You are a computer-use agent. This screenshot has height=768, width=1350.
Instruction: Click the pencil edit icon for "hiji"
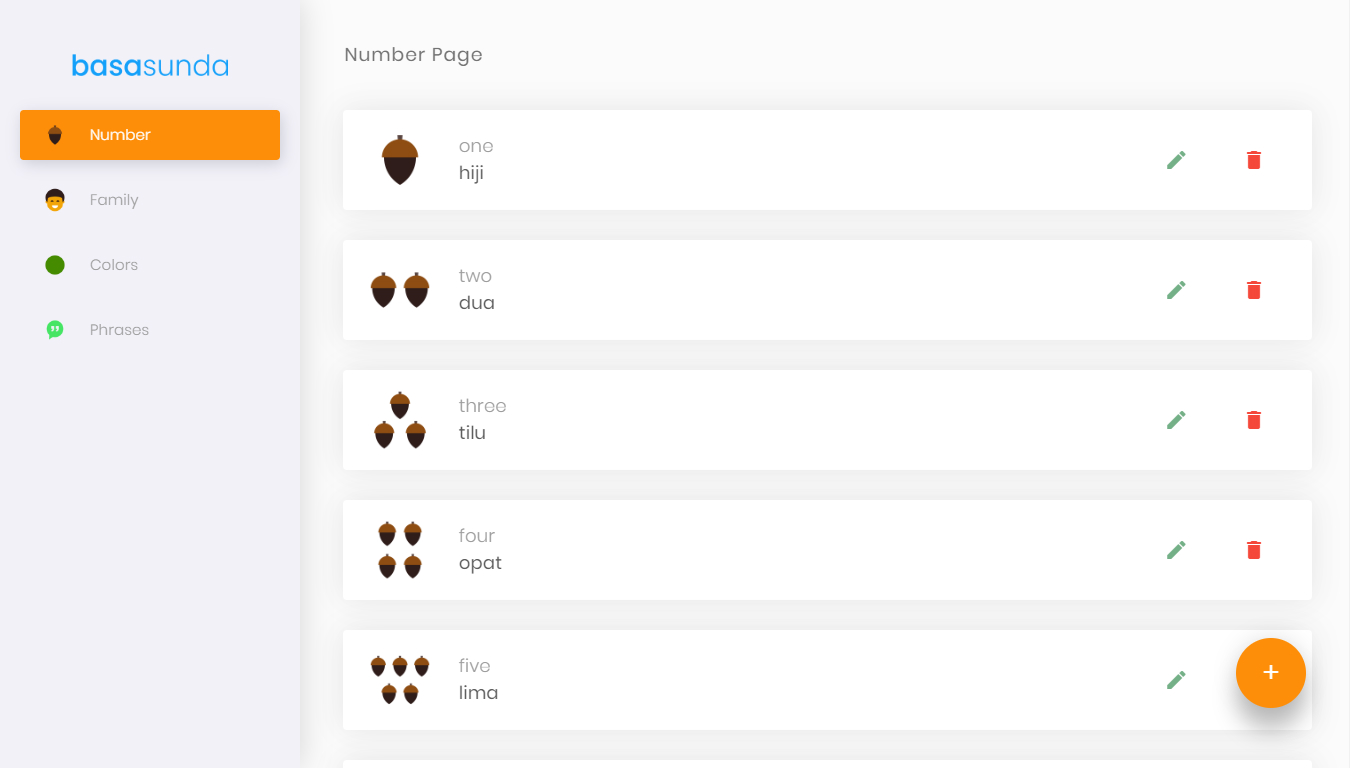[1176, 160]
